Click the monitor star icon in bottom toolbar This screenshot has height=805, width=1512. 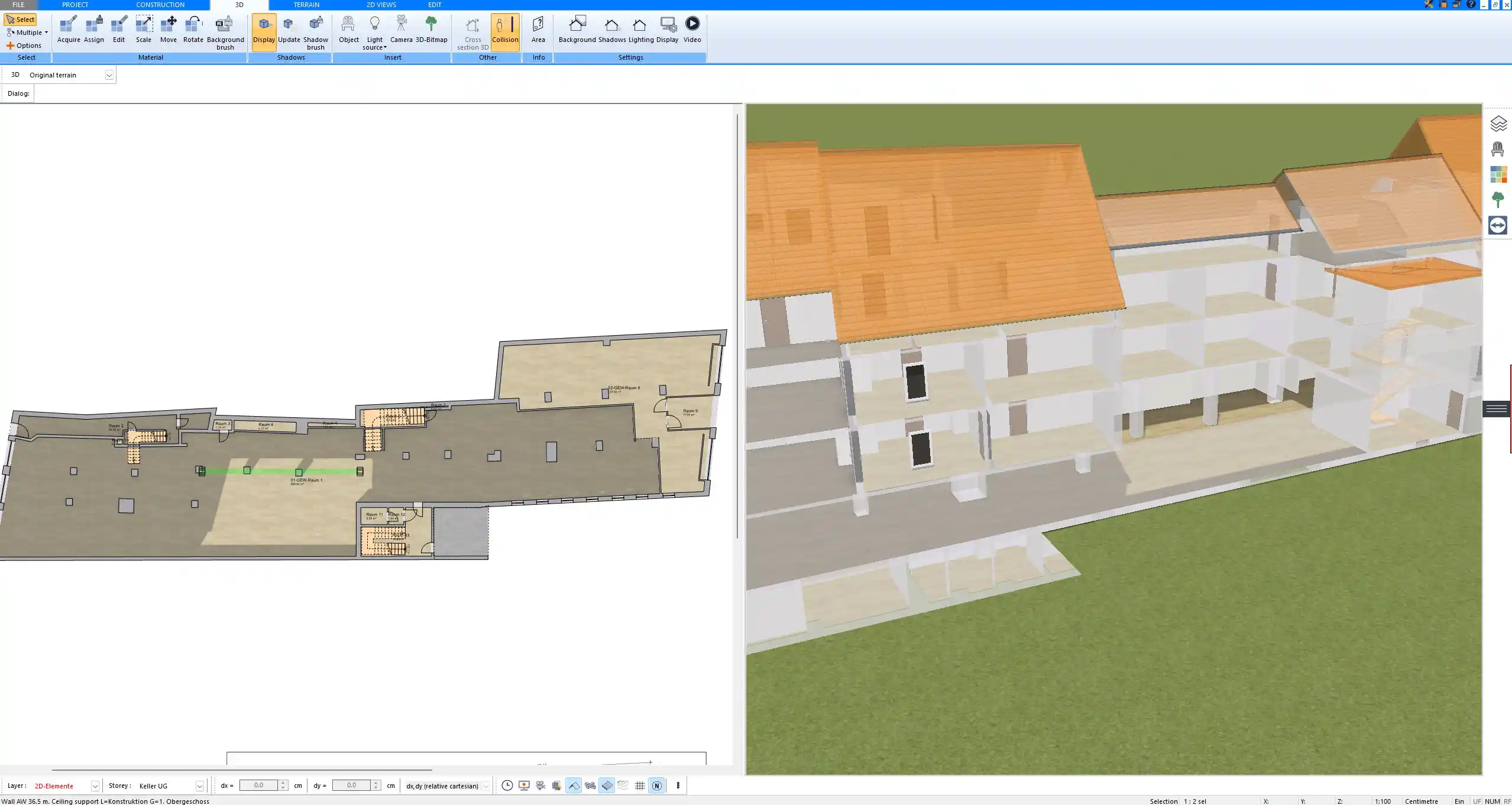524,785
